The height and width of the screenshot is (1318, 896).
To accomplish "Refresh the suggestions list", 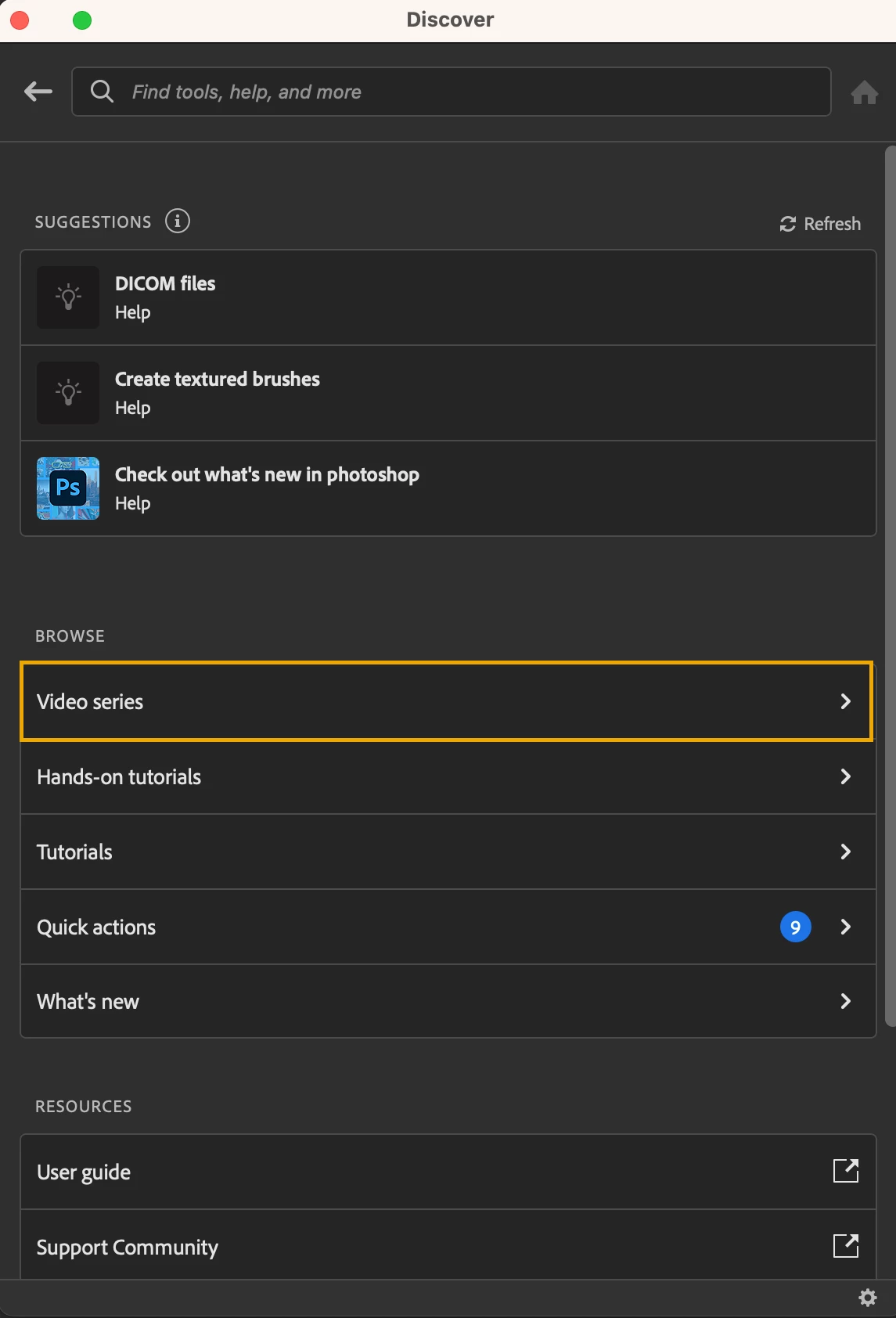I will tap(820, 224).
